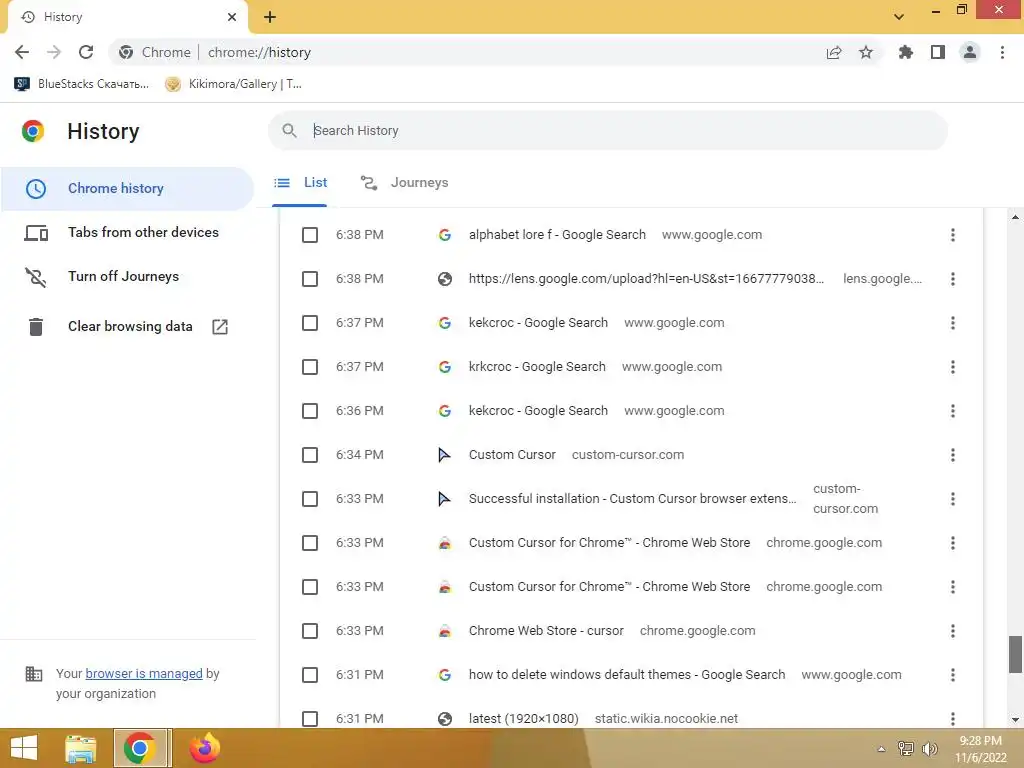Viewport: 1024px width, 768px height.
Task: Click cursor favicon of Successful installation entry
Action: [x=445, y=499]
